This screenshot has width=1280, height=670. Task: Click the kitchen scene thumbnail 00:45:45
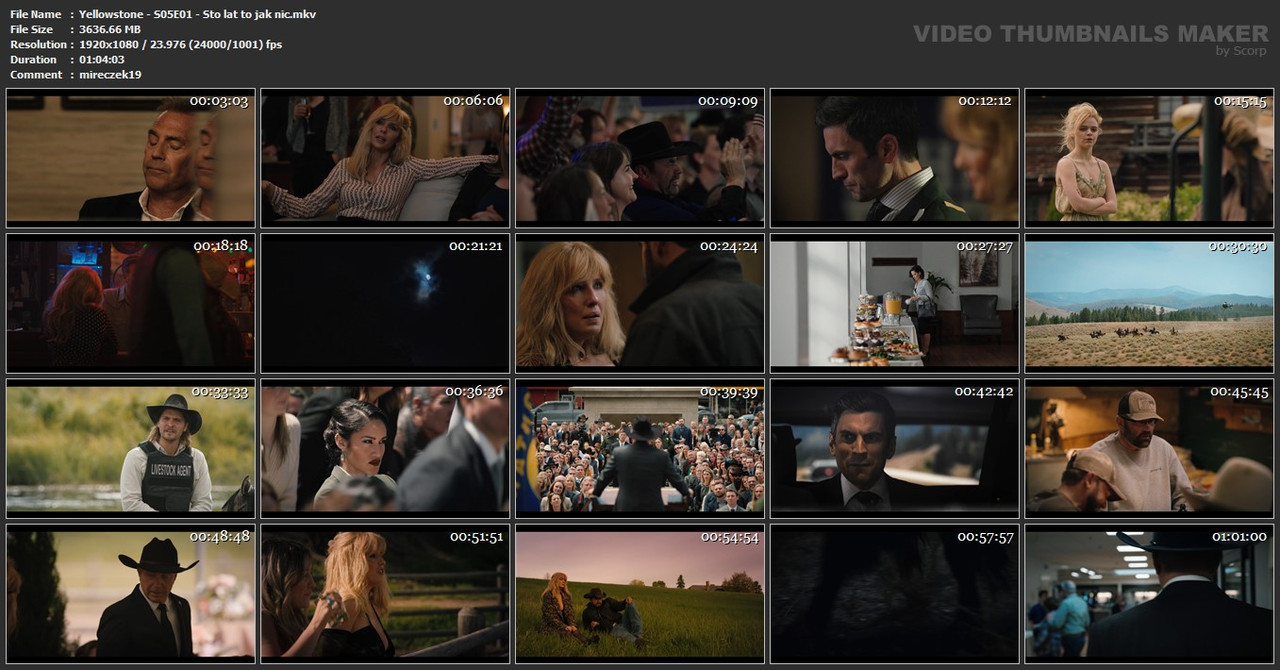point(1149,448)
